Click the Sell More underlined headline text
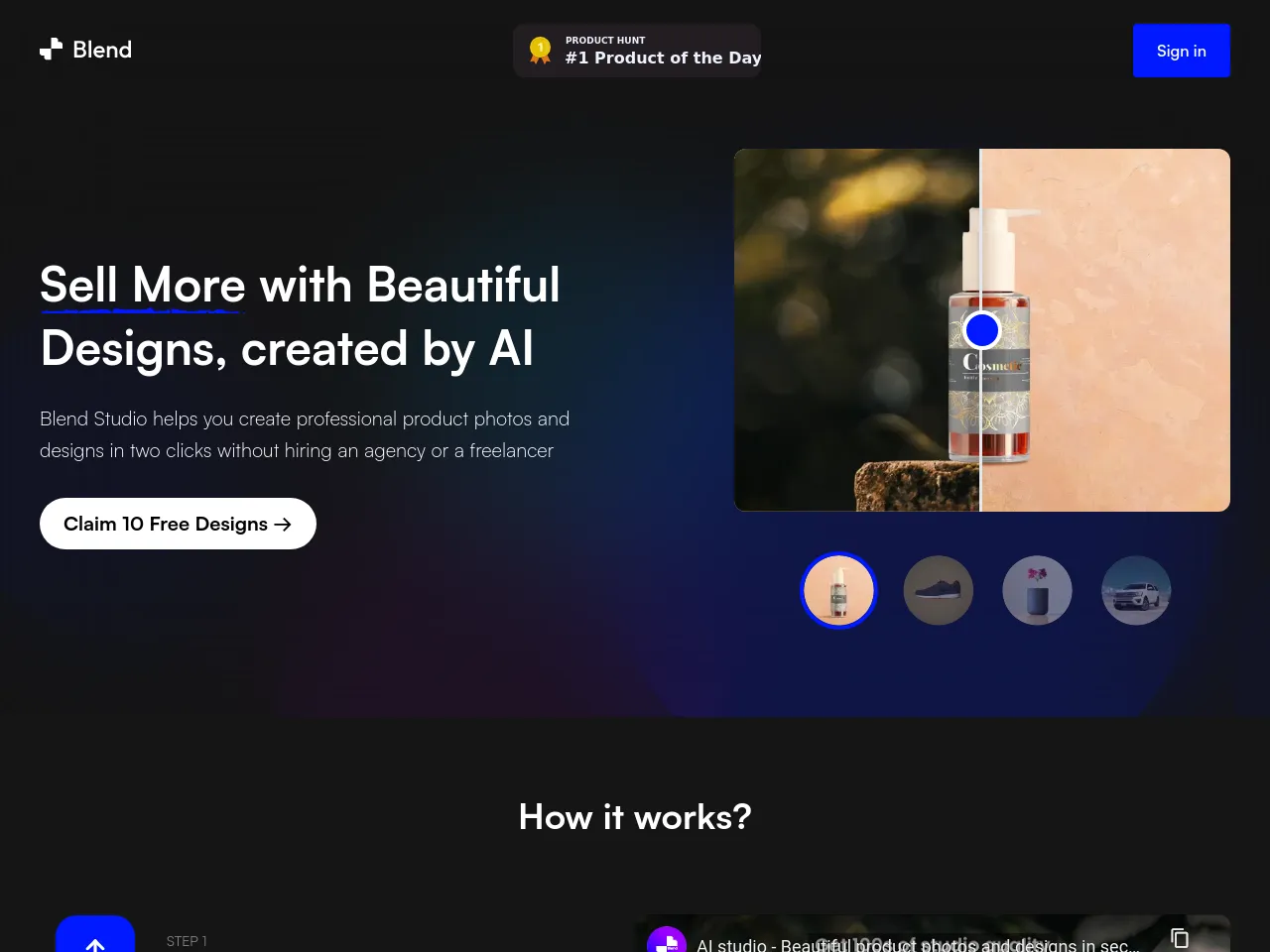 tap(142, 286)
